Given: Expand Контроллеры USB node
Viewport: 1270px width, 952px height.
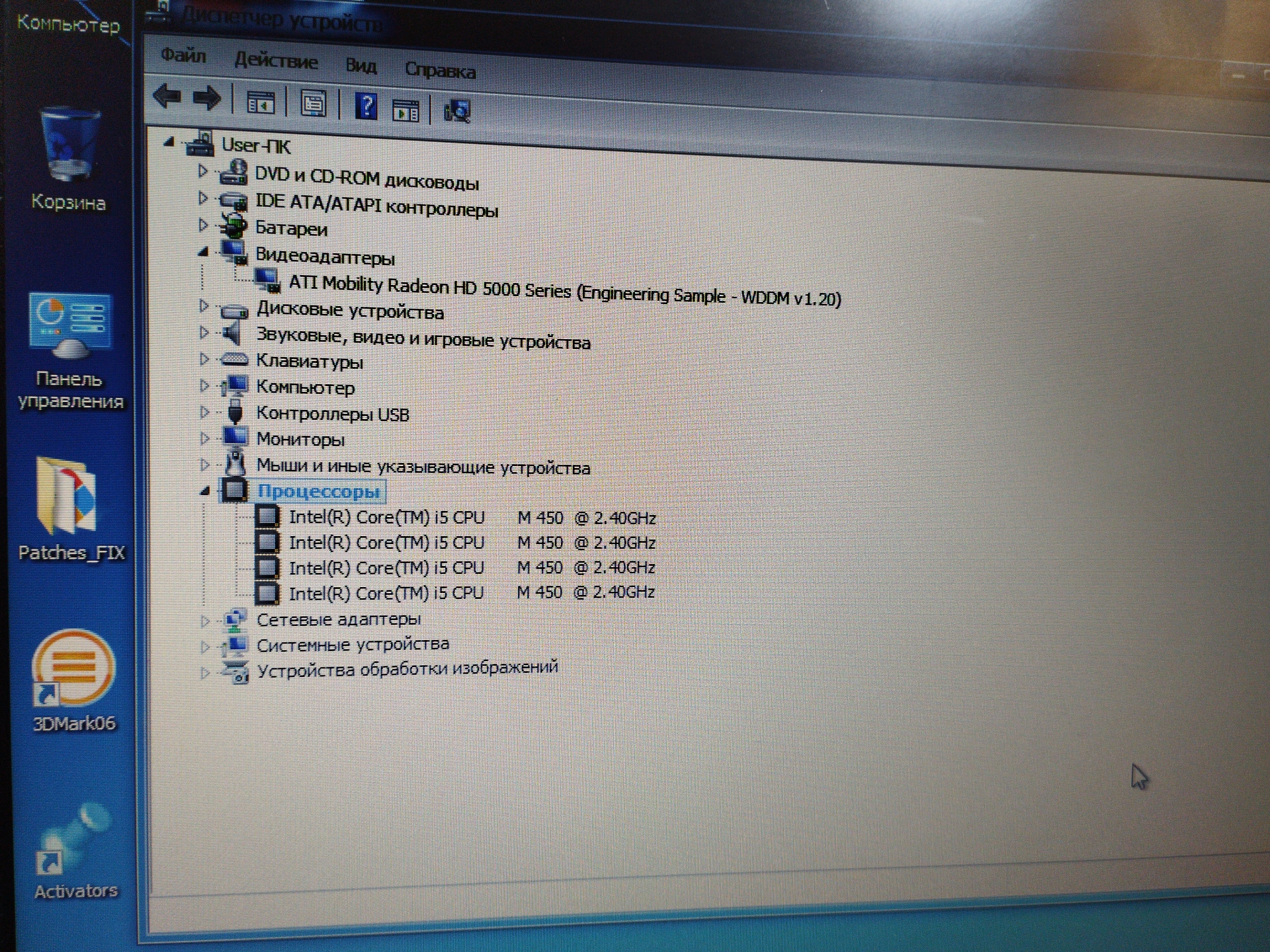Looking at the screenshot, I should pos(204,412).
